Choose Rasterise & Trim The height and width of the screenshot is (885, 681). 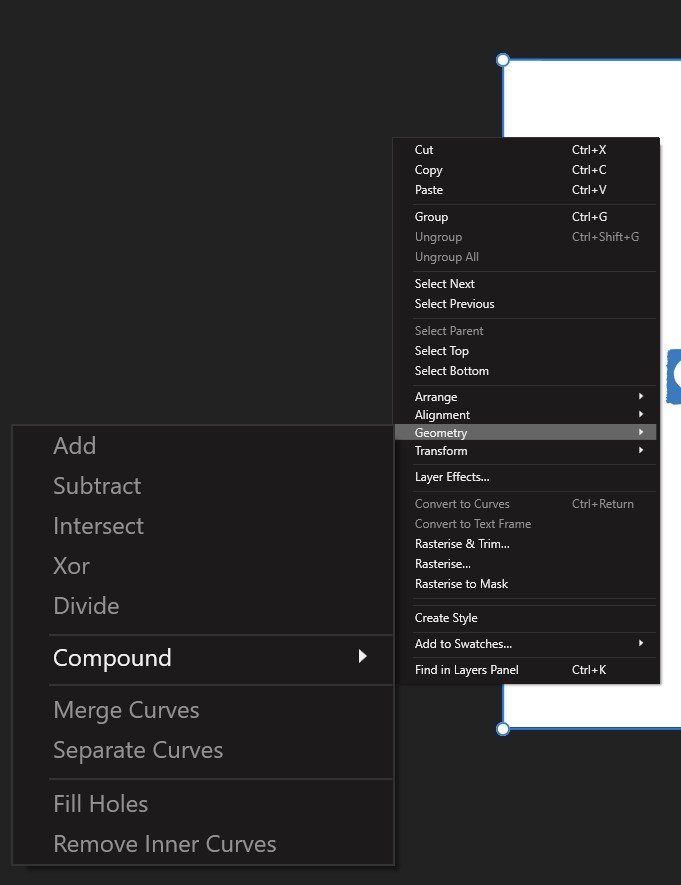526,544
